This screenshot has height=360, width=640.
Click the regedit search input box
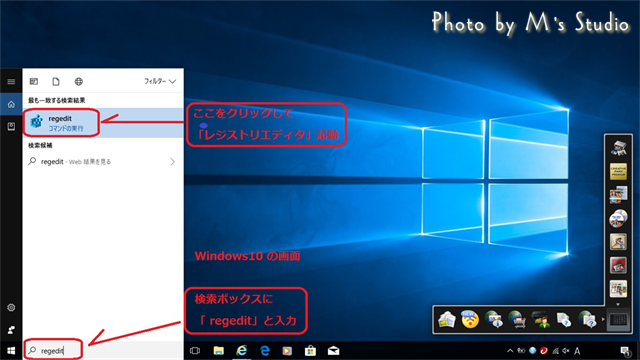tap(103, 351)
